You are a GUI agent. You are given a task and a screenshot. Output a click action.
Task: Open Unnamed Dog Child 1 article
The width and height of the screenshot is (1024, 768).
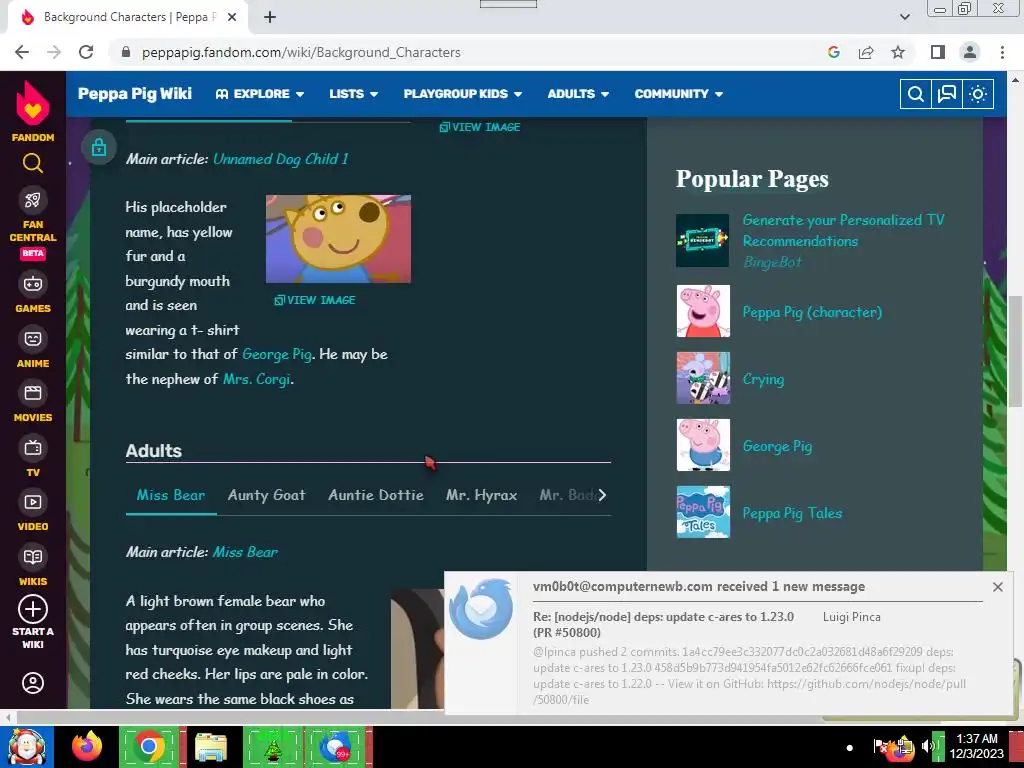point(281,159)
